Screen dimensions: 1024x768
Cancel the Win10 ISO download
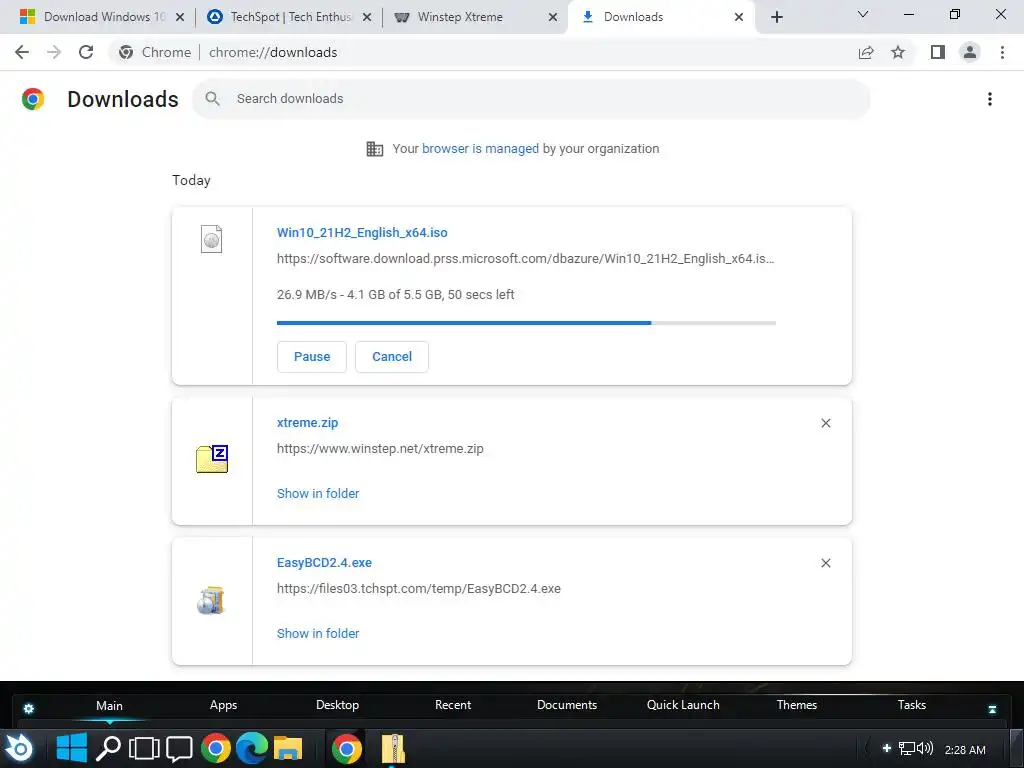pyautogui.click(x=392, y=357)
